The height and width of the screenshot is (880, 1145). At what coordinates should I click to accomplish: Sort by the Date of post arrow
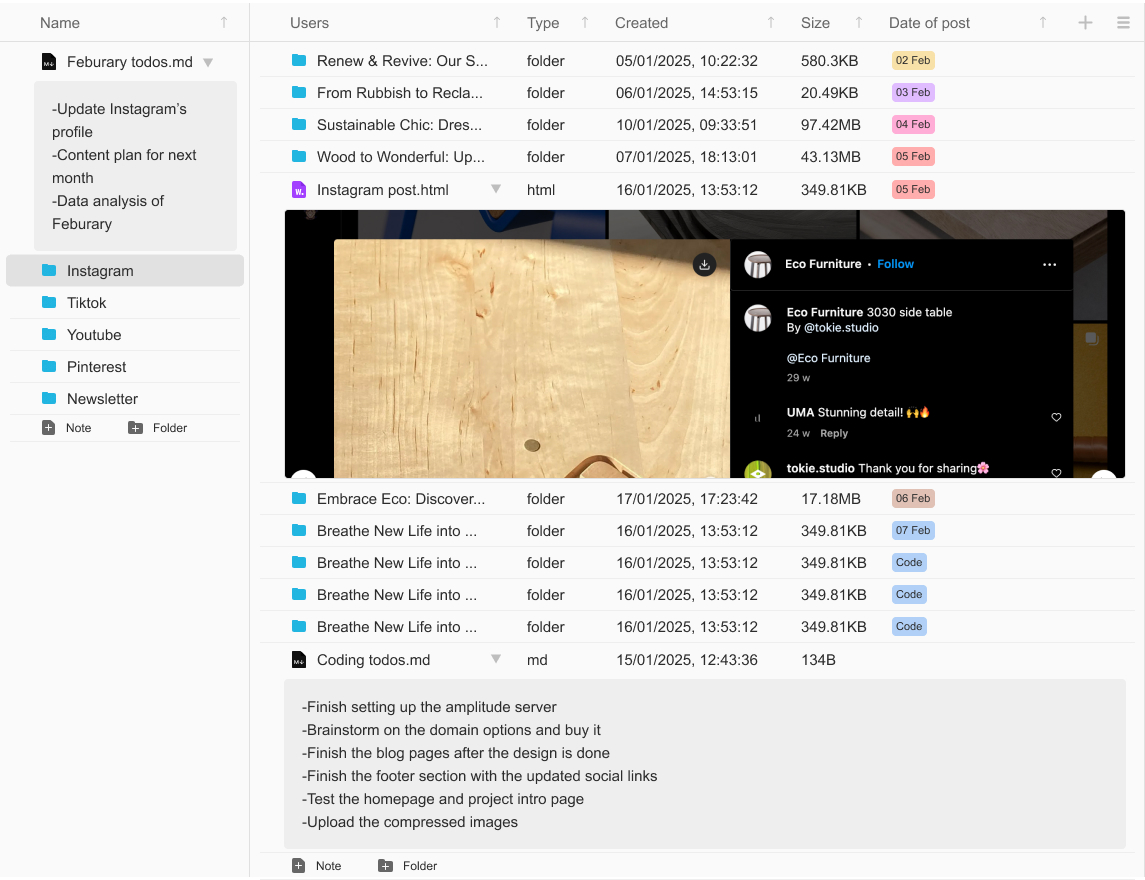(1043, 23)
